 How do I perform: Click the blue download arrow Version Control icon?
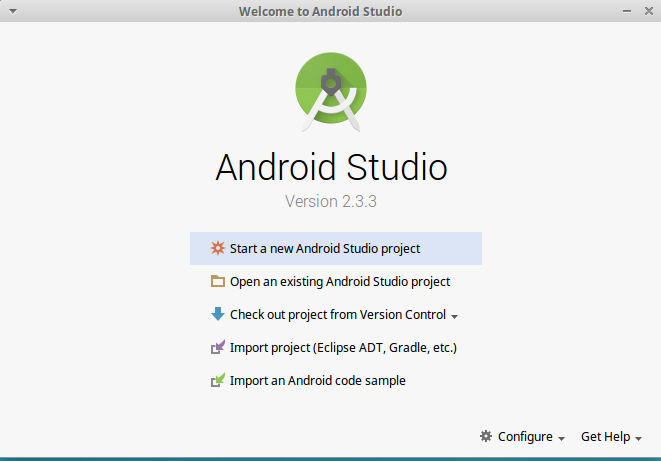point(218,314)
